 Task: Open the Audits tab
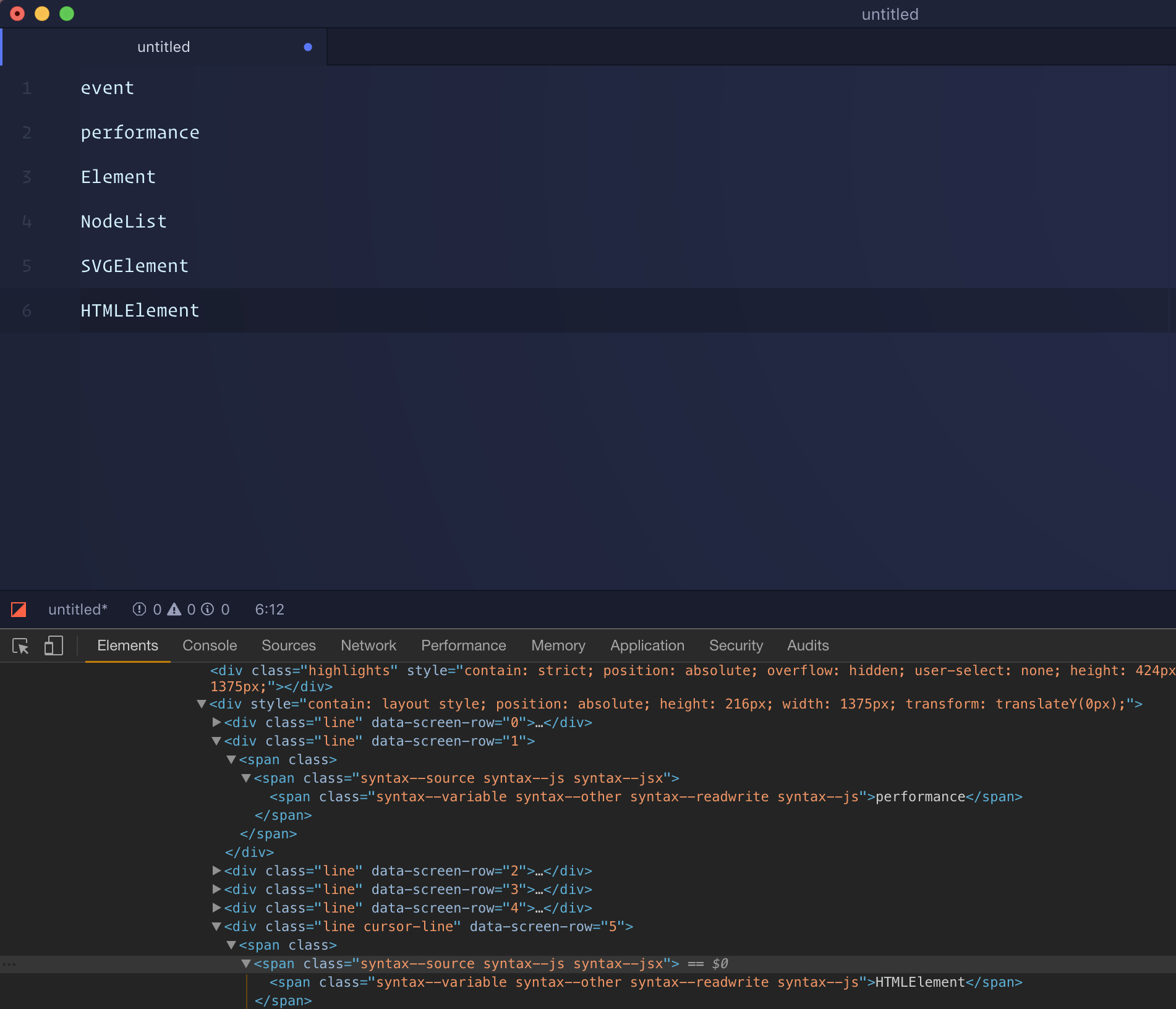808,645
